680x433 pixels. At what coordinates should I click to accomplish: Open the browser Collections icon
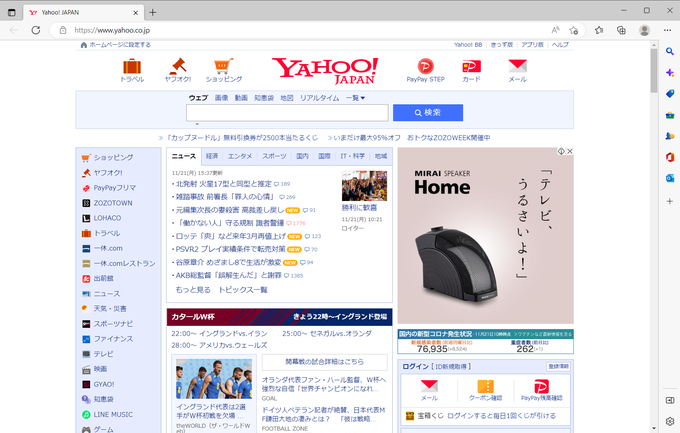[621, 30]
